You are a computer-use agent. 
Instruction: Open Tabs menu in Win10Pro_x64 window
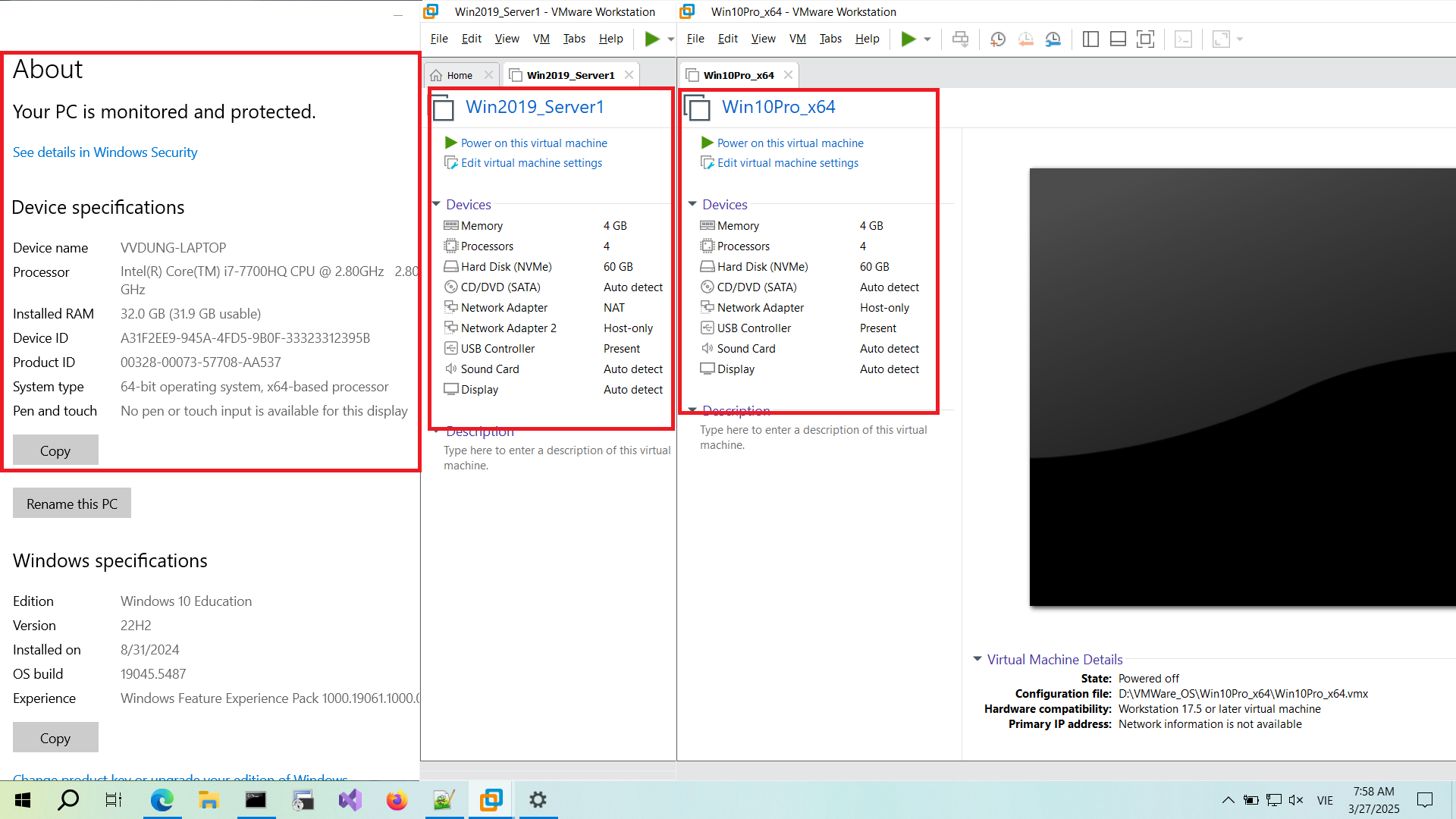click(830, 39)
